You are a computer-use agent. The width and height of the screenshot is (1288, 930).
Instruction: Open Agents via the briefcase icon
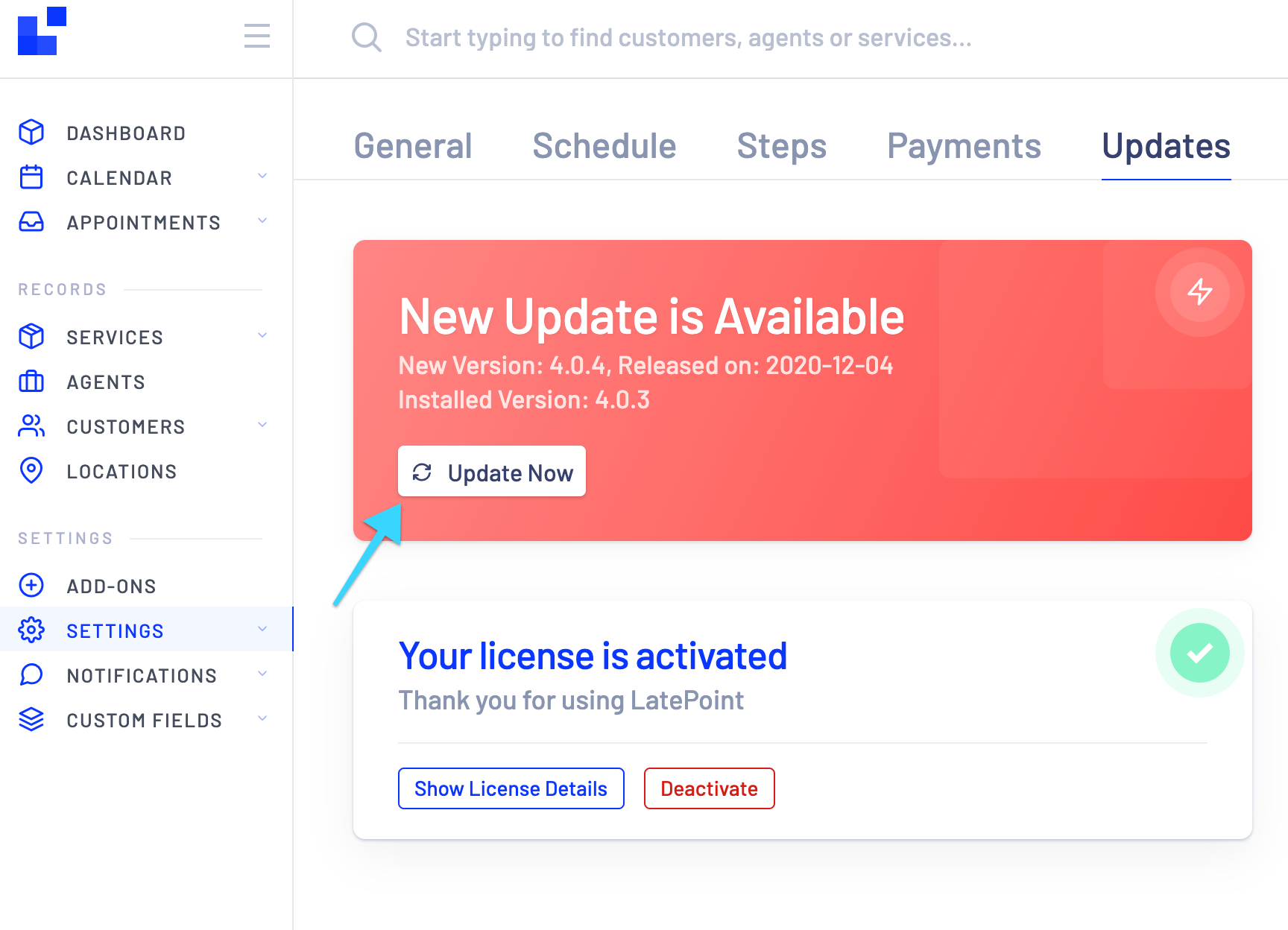[31, 382]
